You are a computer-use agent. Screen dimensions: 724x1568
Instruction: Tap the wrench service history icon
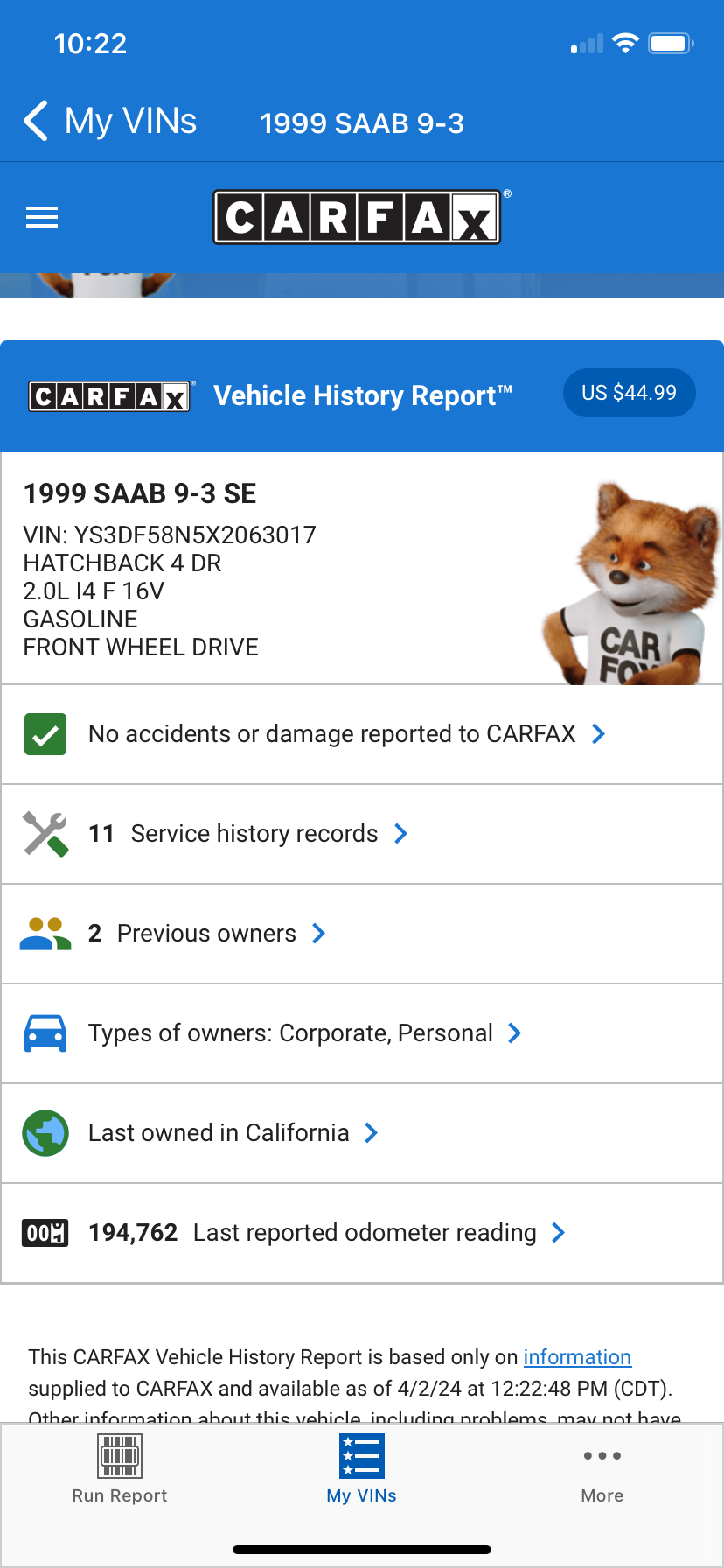pyautogui.click(x=45, y=834)
